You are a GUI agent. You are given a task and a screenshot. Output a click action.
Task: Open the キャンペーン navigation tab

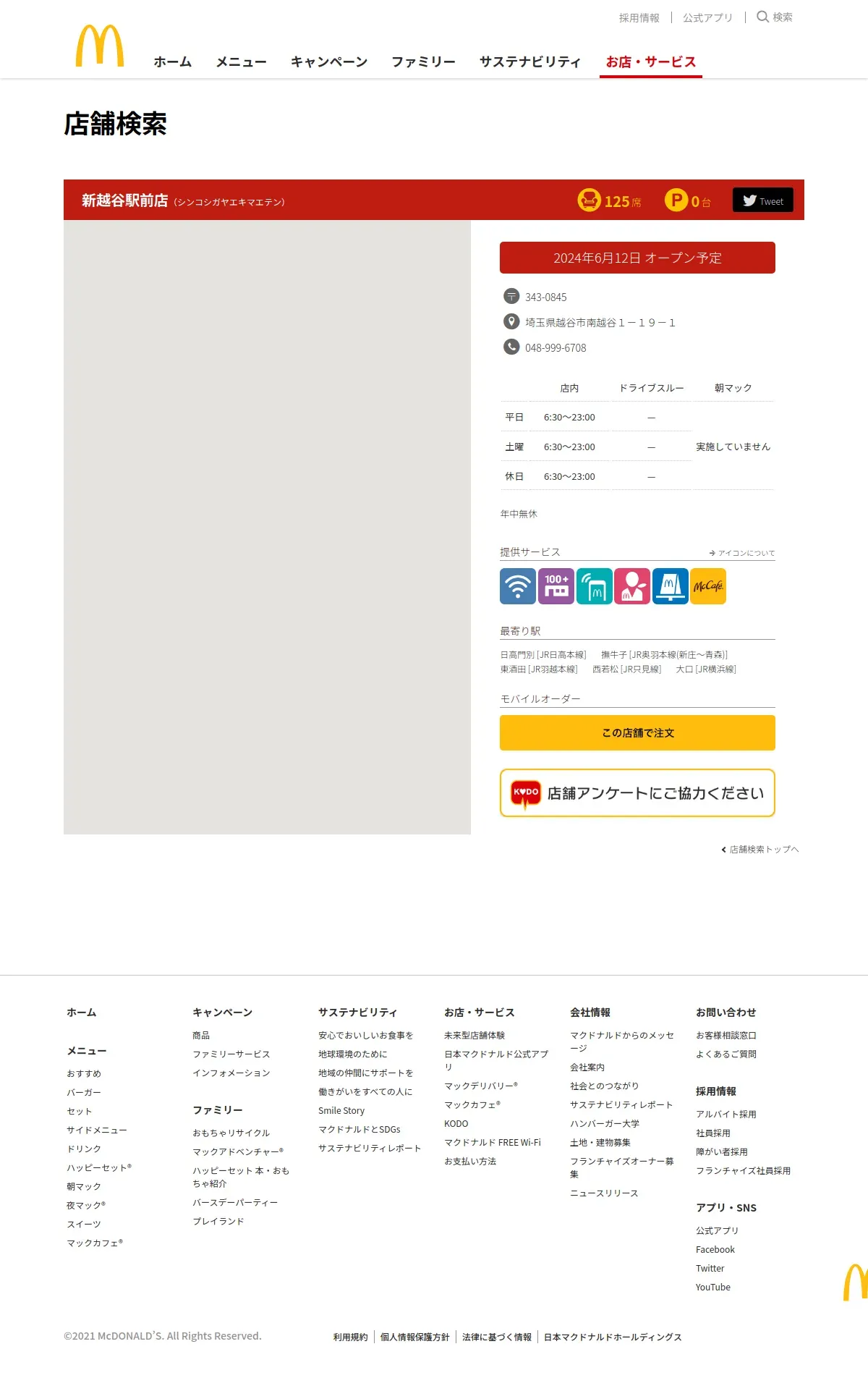329,62
